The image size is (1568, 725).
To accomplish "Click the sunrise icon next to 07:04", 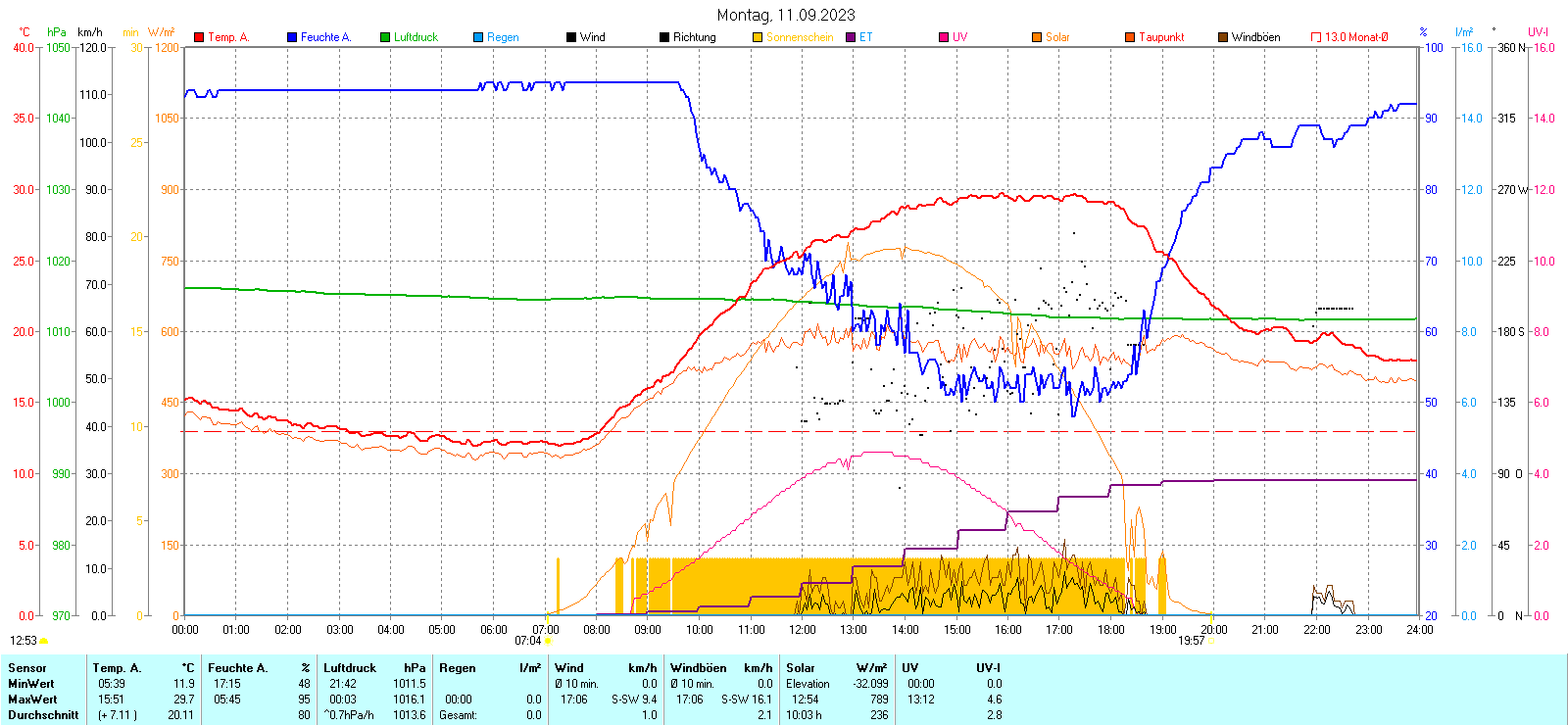I will 547,641.
